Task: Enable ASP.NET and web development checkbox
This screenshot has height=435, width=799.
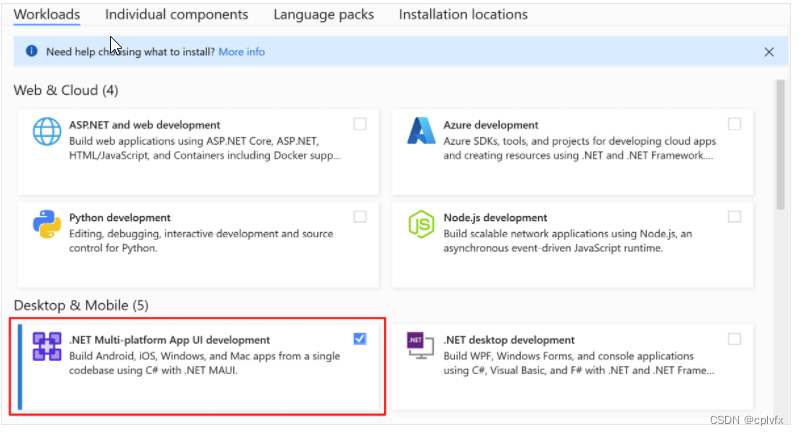Action: click(x=360, y=124)
